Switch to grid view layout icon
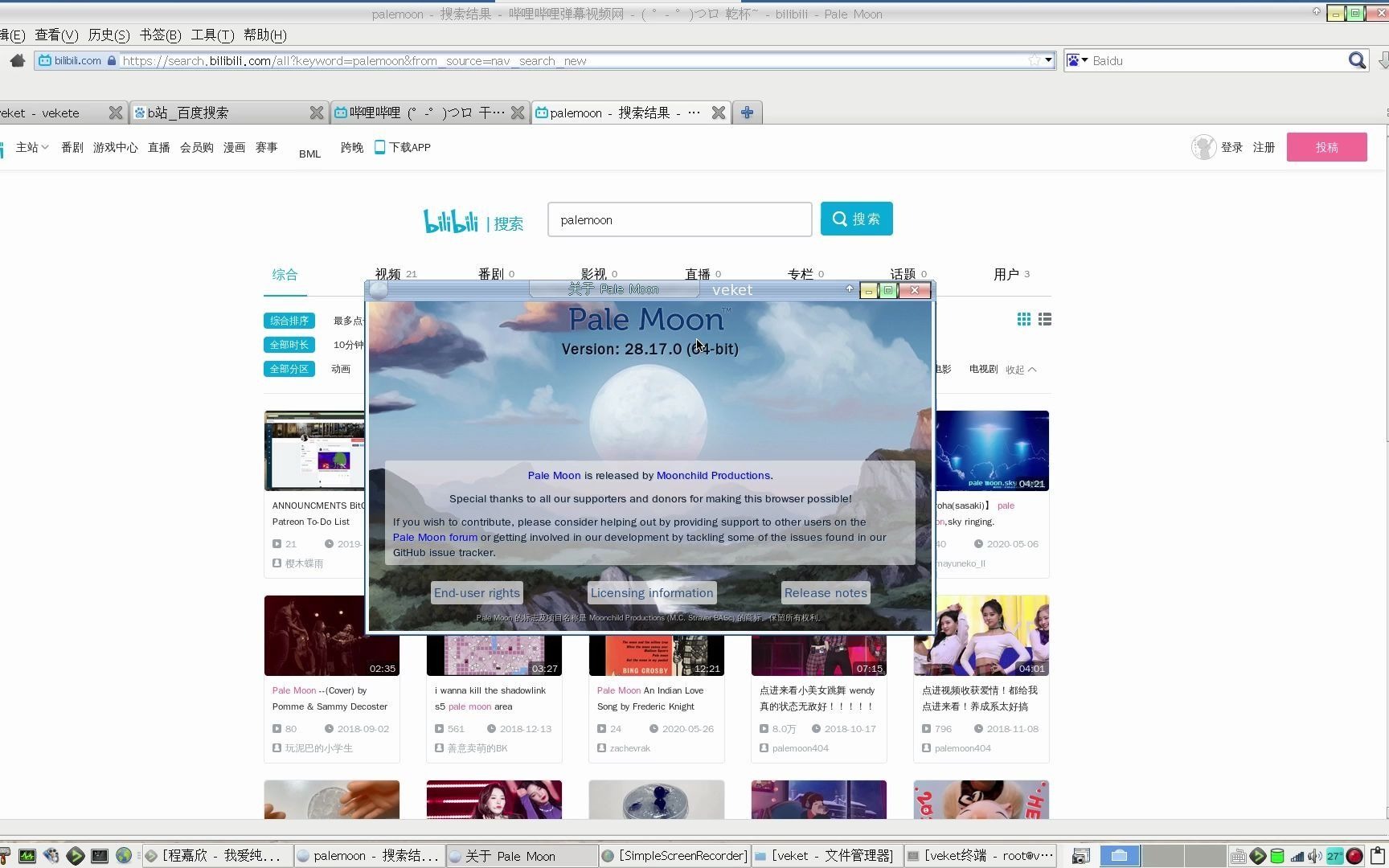The image size is (1389, 868). click(x=1023, y=320)
